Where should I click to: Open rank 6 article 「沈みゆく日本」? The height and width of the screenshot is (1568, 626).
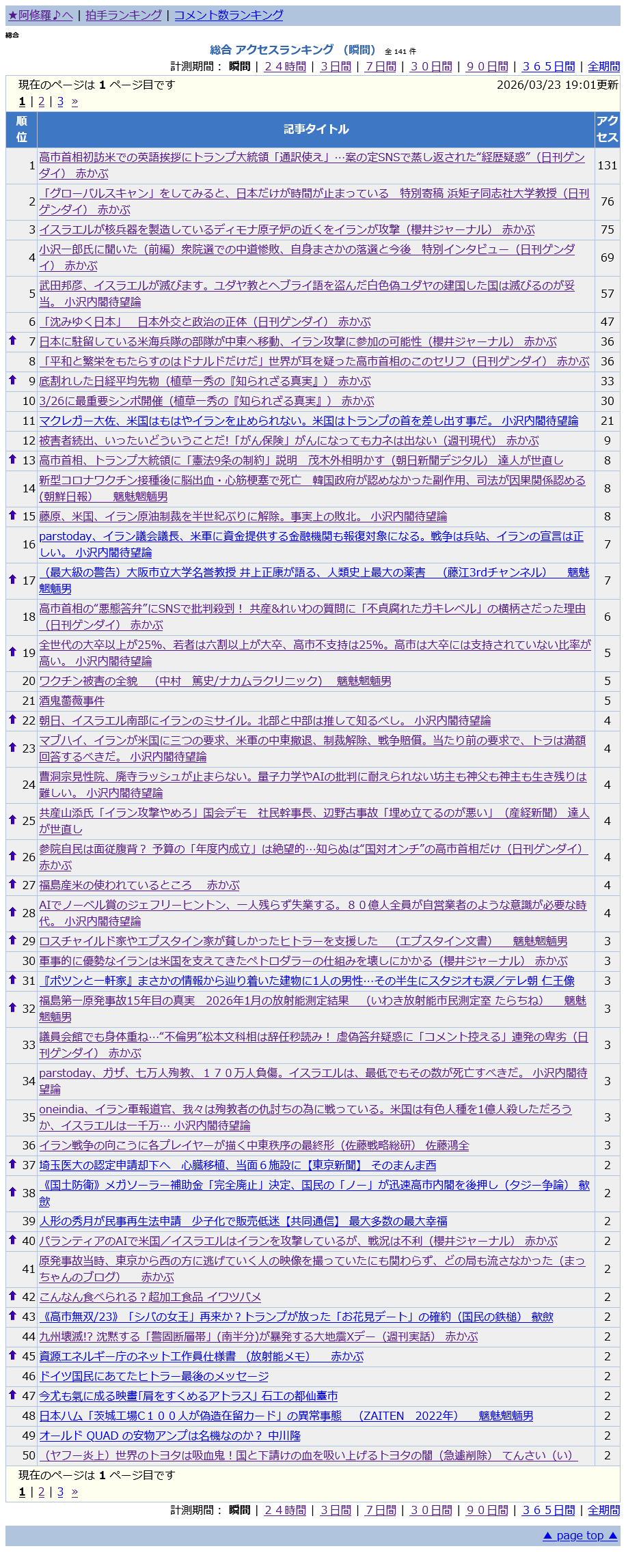205,322
